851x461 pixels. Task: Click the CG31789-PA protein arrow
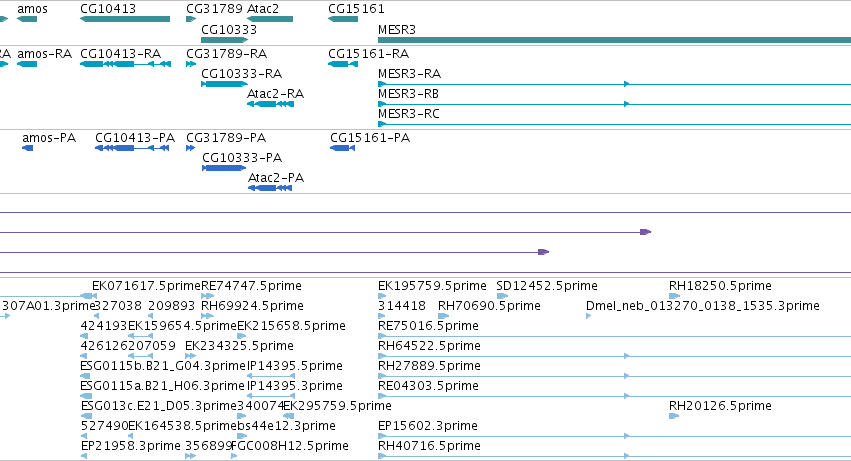click(190, 148)
